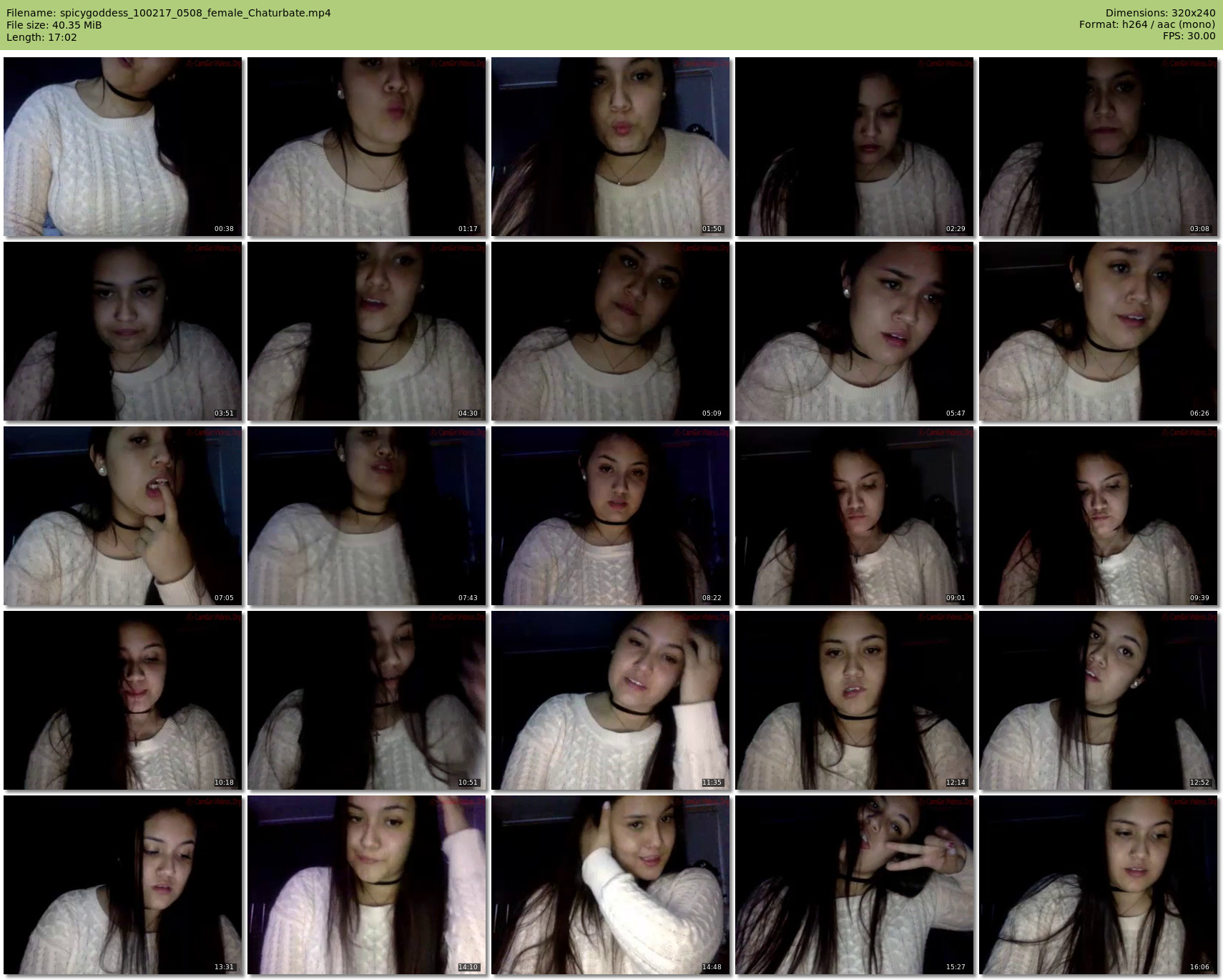
Task: Select the thumbnail marked 09:39
Action: click(1099, 516)
